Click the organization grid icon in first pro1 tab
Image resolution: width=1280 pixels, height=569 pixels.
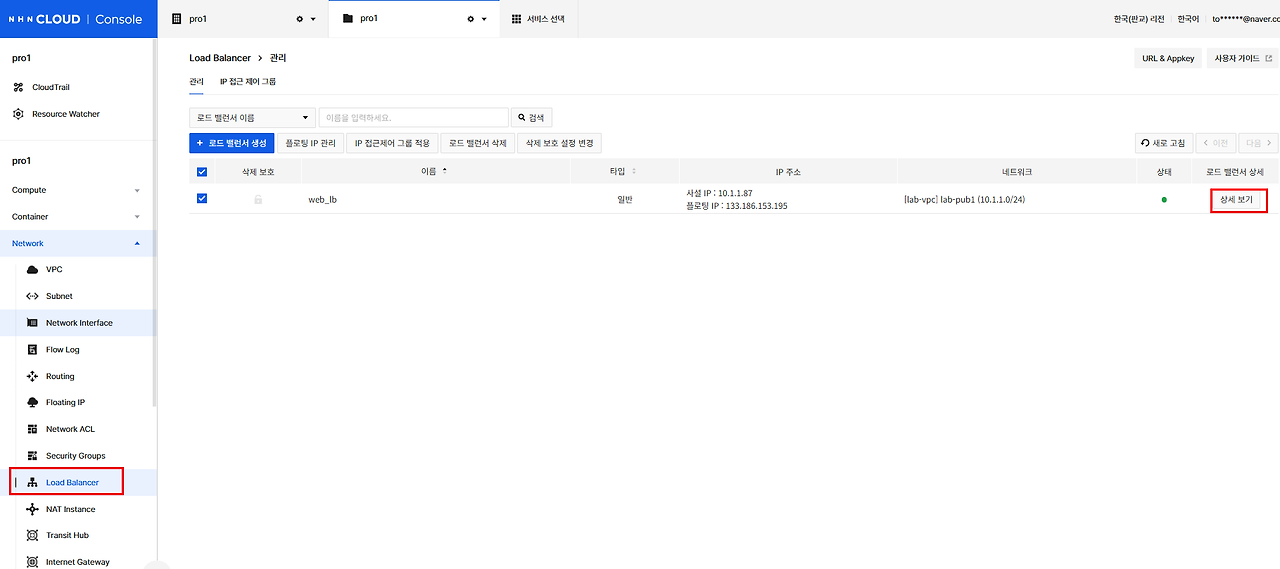coord(177,19)
